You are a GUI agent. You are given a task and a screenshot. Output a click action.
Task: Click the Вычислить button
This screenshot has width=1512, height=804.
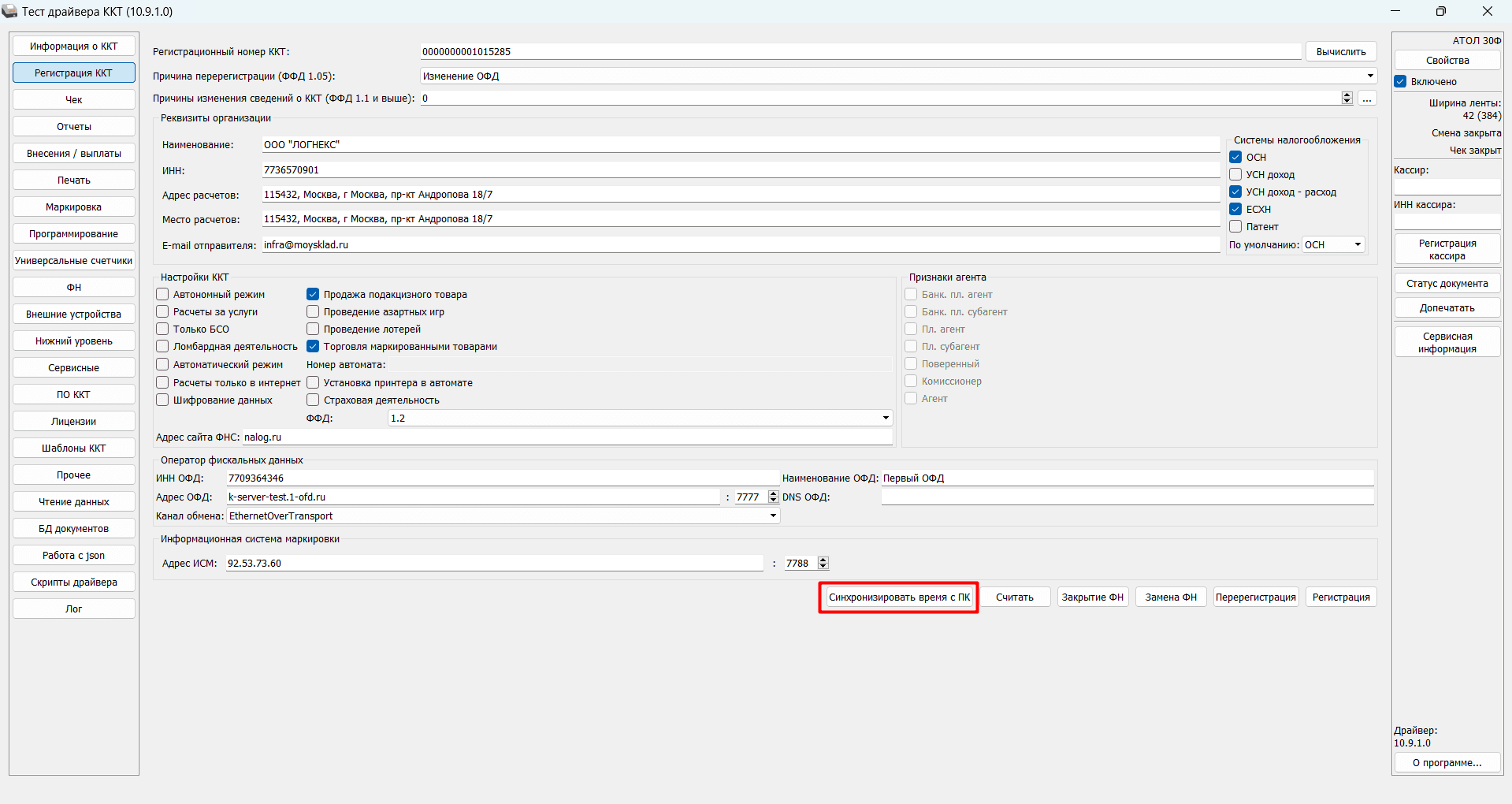coord(1340,52)
